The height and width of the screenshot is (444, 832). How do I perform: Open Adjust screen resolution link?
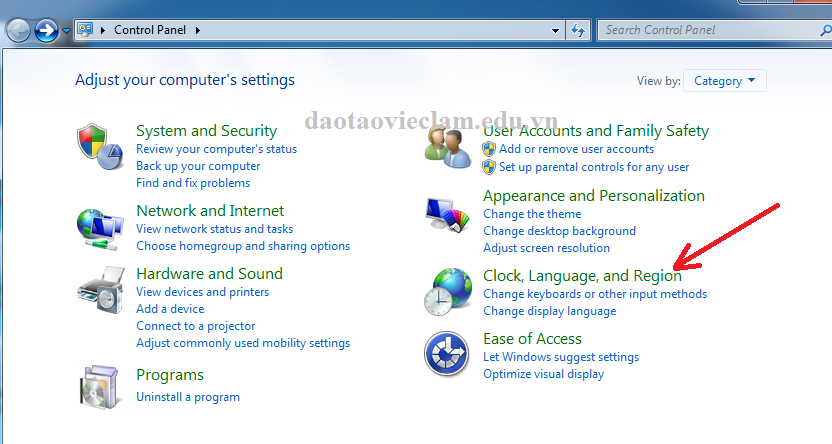click(546, 248)
